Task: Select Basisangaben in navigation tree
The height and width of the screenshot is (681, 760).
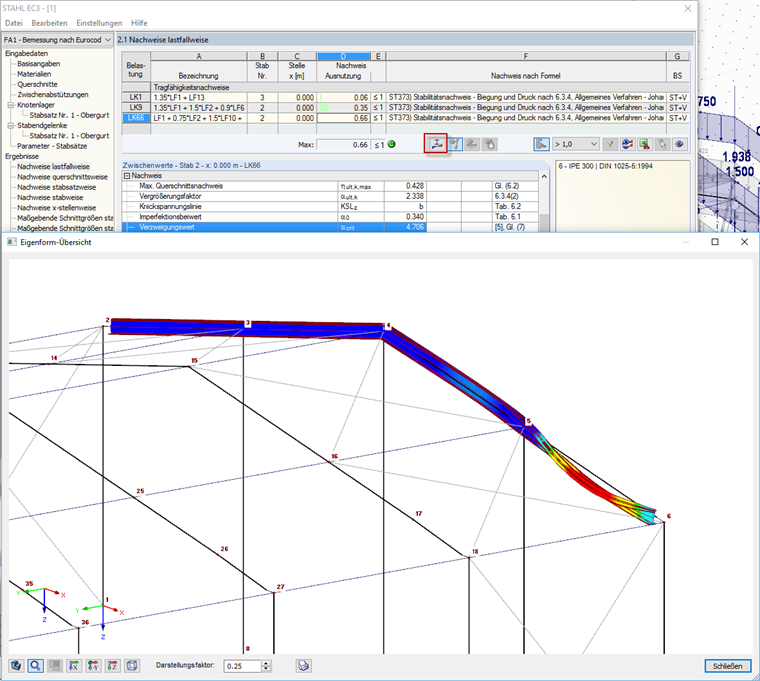Action: tap(39, 63)
